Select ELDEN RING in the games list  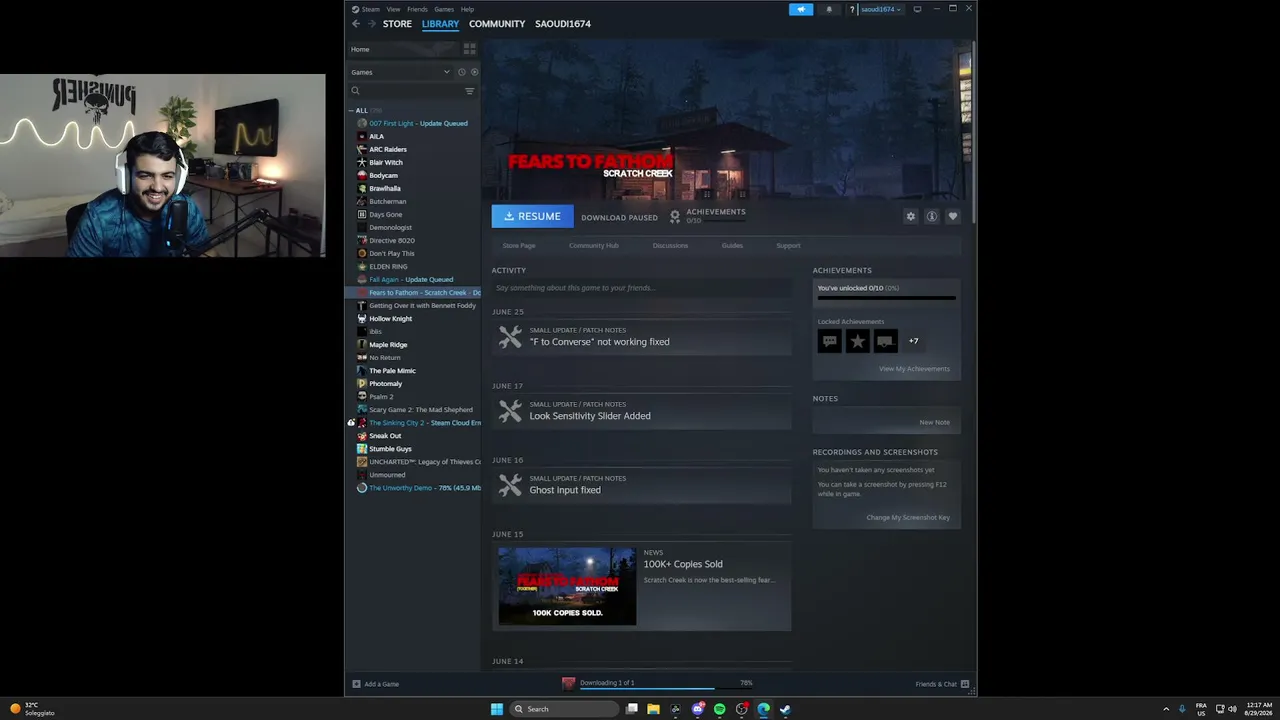point(388,266)
